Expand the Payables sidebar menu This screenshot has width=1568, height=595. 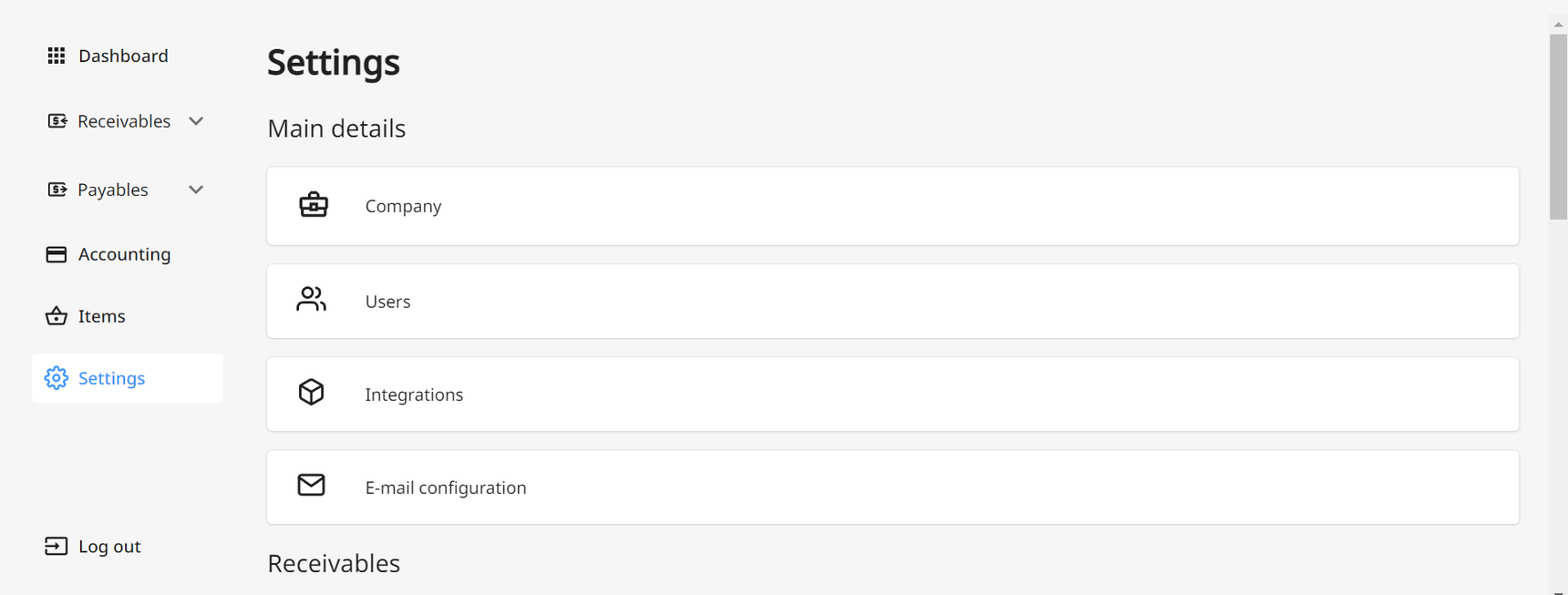click(196, 190)
